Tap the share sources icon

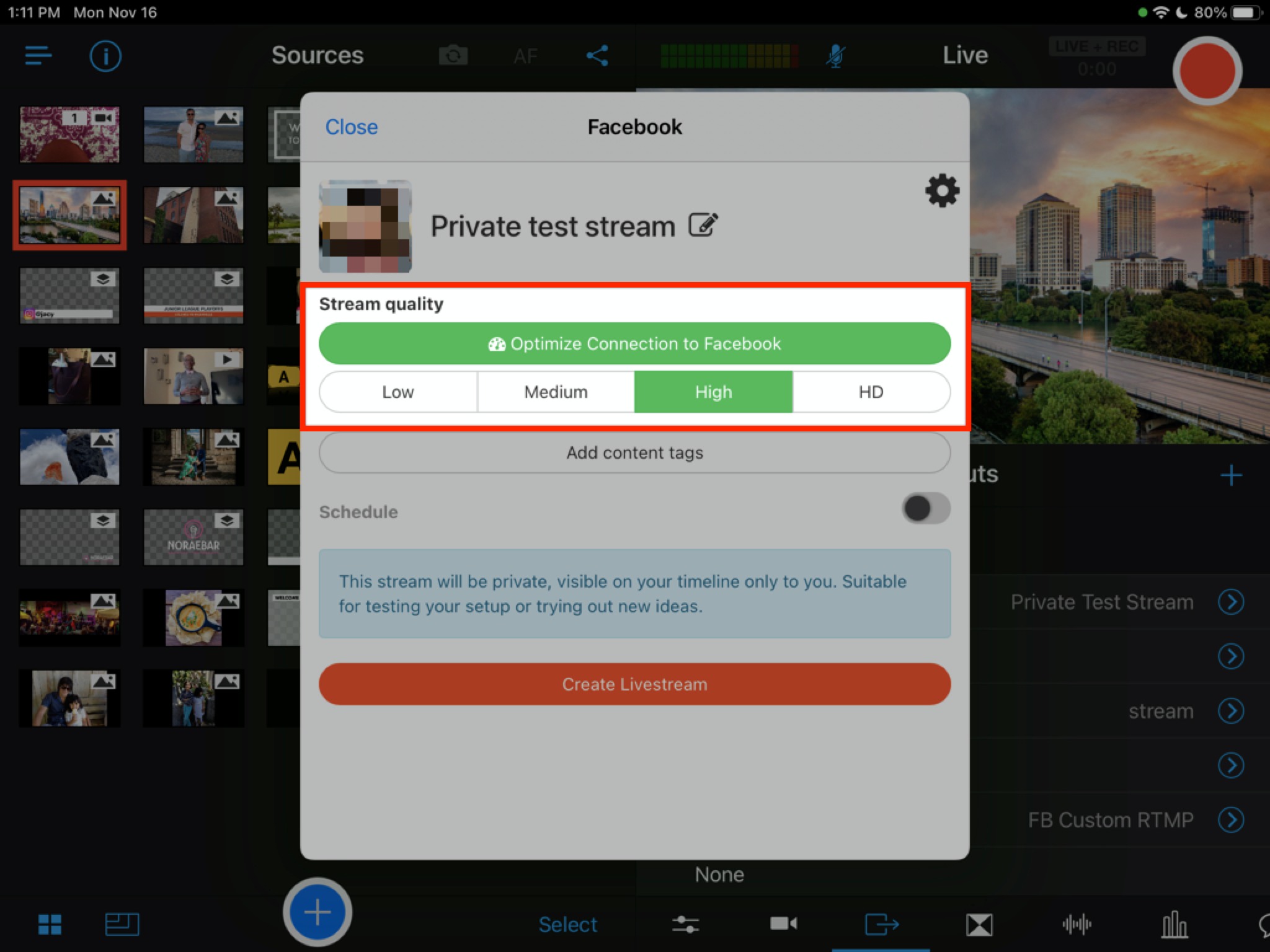[597, 56]
